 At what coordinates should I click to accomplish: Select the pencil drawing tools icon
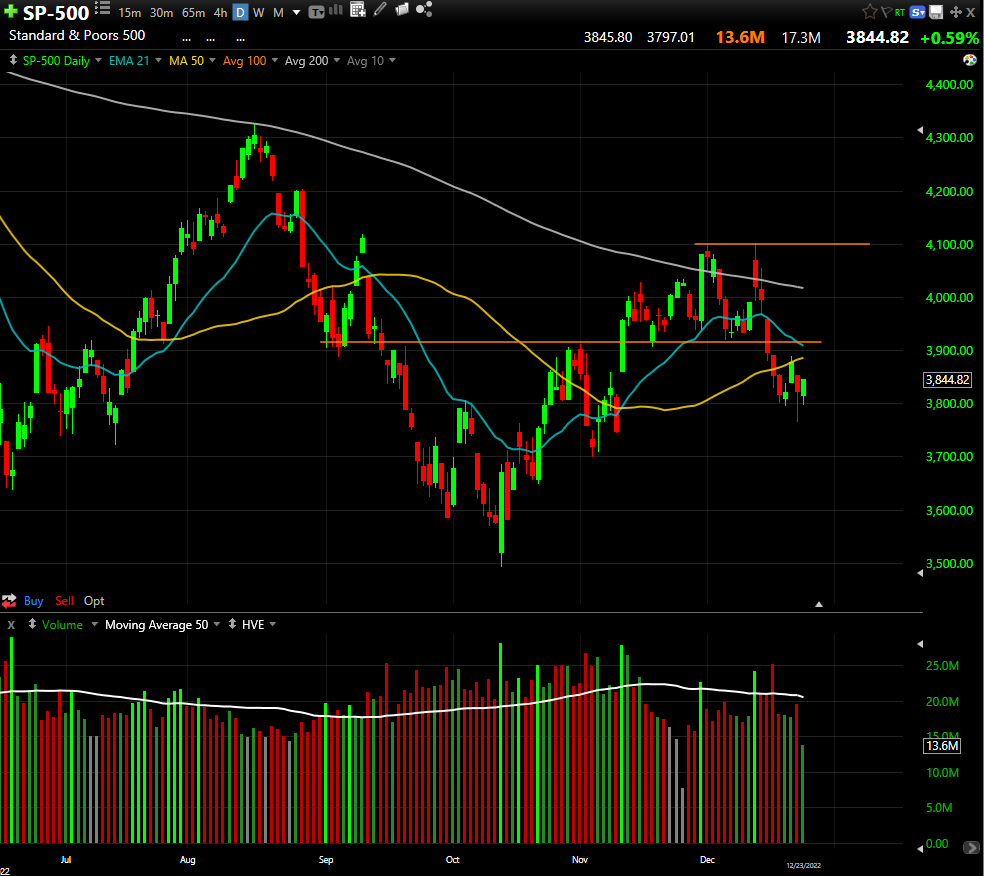[x=380, y=9]
